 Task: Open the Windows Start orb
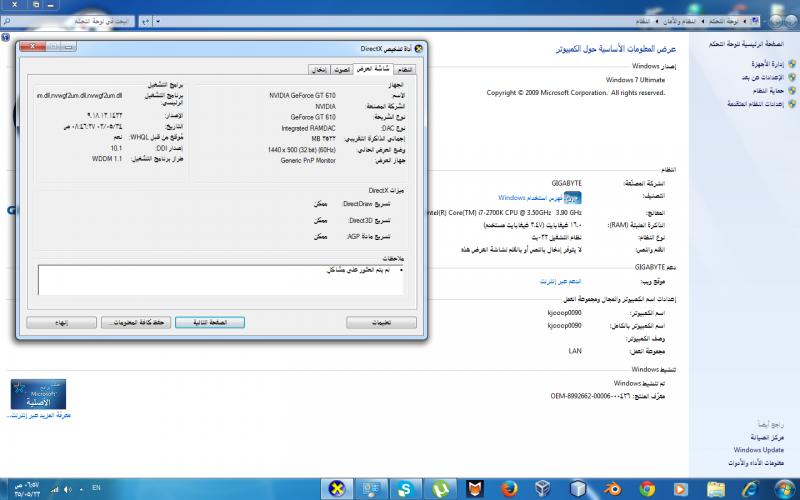coord(785,489)
